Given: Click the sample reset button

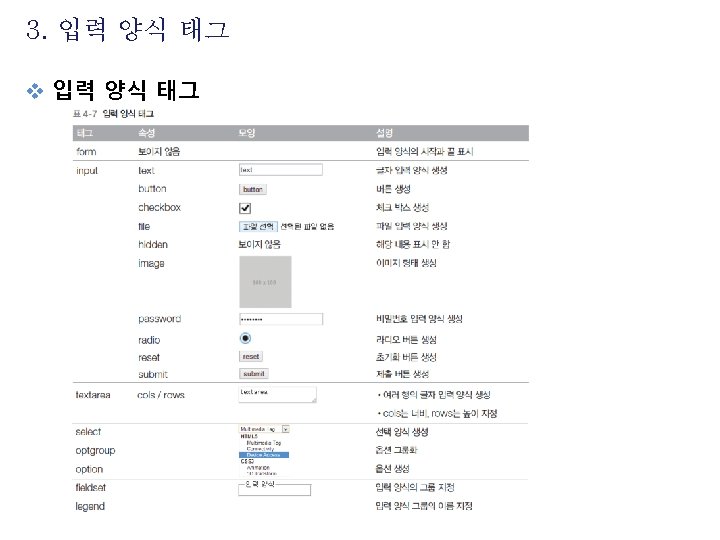Looking at the screenshot, I should 251,356.
